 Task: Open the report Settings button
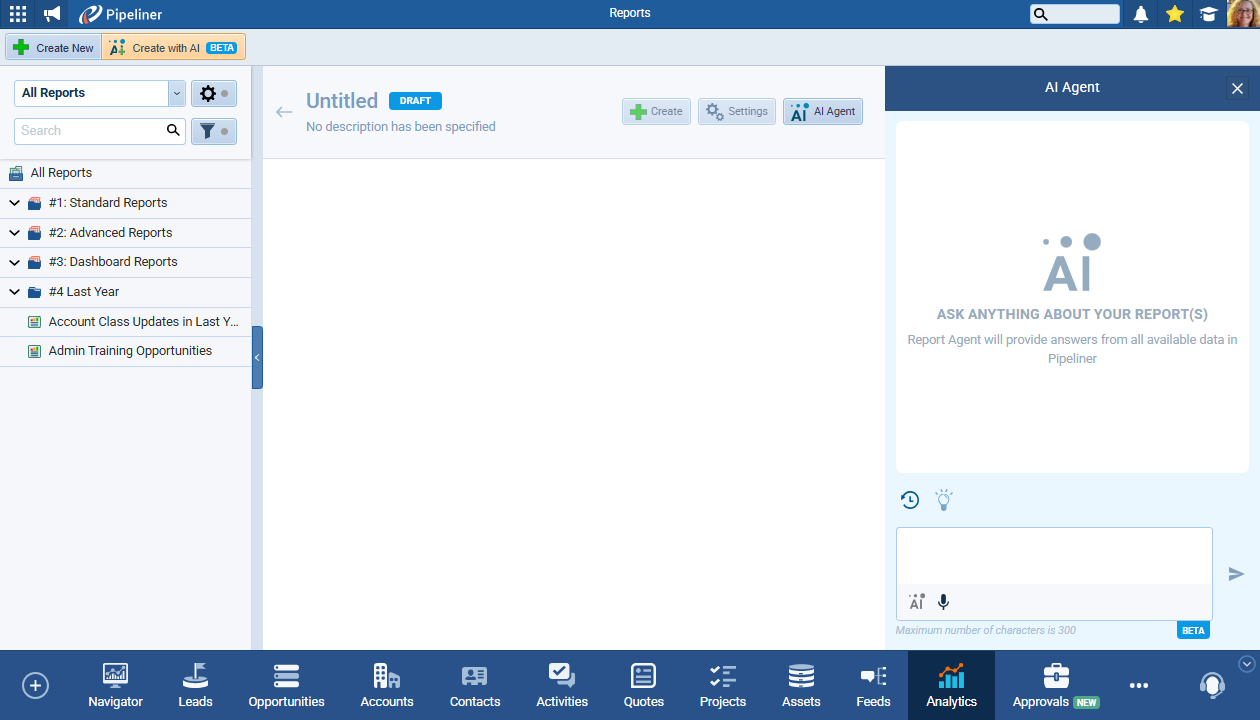pos(737,112)
